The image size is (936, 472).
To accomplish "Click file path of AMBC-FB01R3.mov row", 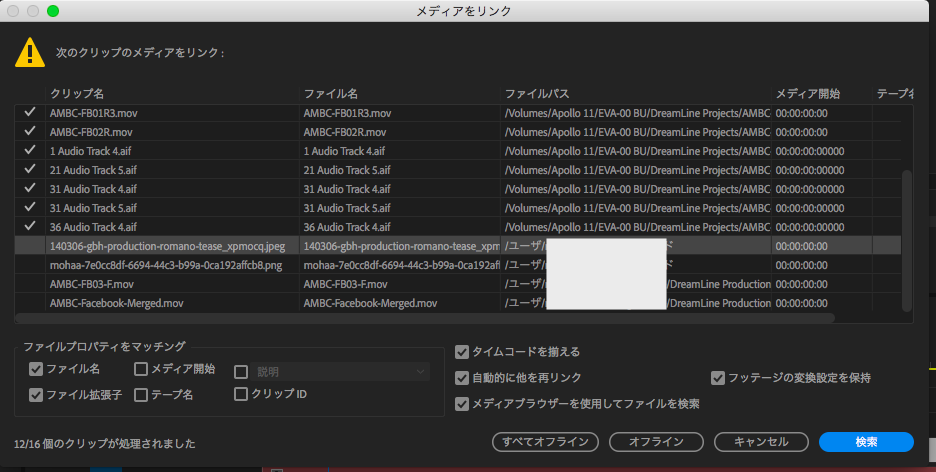I will pyautogui.click(x=637, y=113).
